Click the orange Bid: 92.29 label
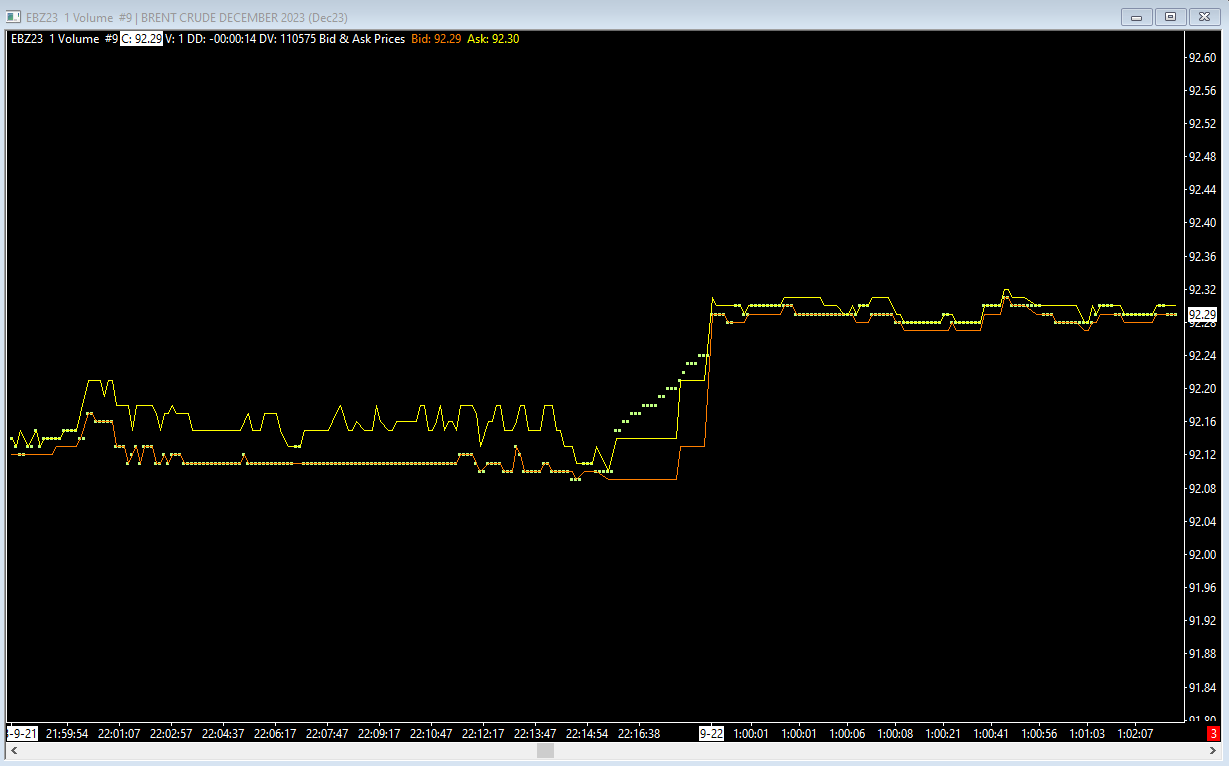The height and width of the screenshot is (766, 1229). click(436, 39)
